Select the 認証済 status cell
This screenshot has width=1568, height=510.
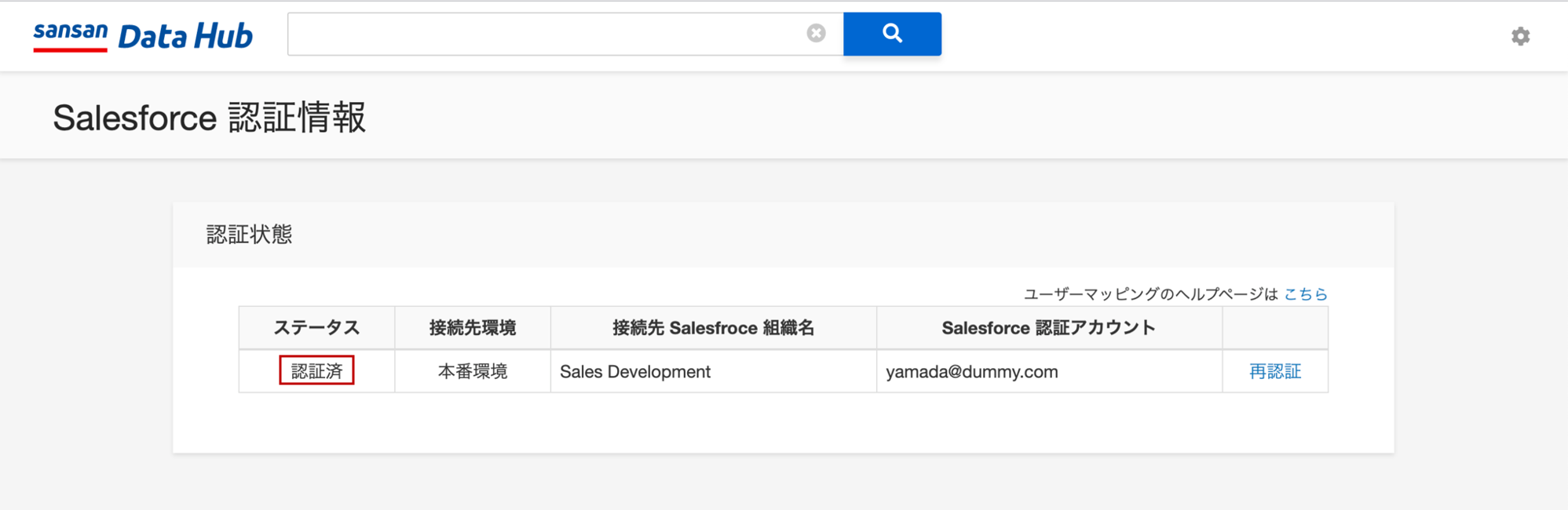[316, 371]
